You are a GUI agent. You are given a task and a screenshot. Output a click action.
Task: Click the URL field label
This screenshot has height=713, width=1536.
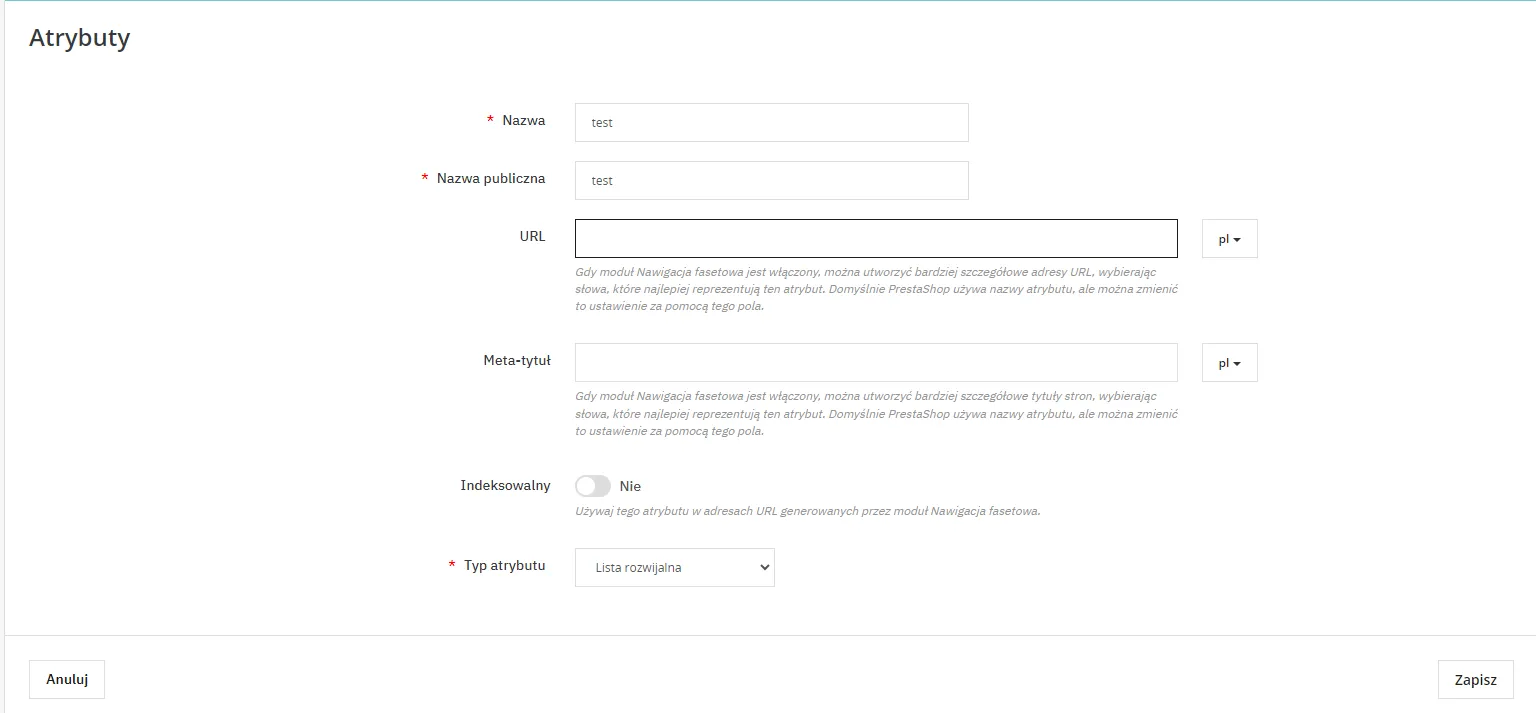[532, 237]
